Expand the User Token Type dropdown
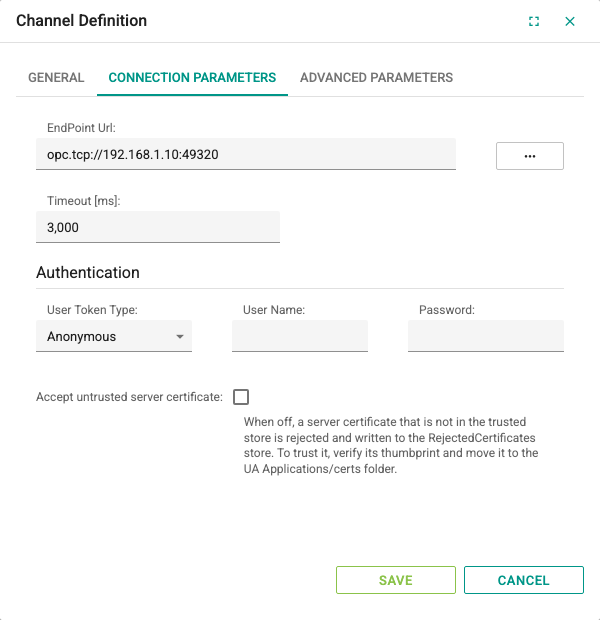The height and width of the screenshot is (620, 600). pos(114,336)
